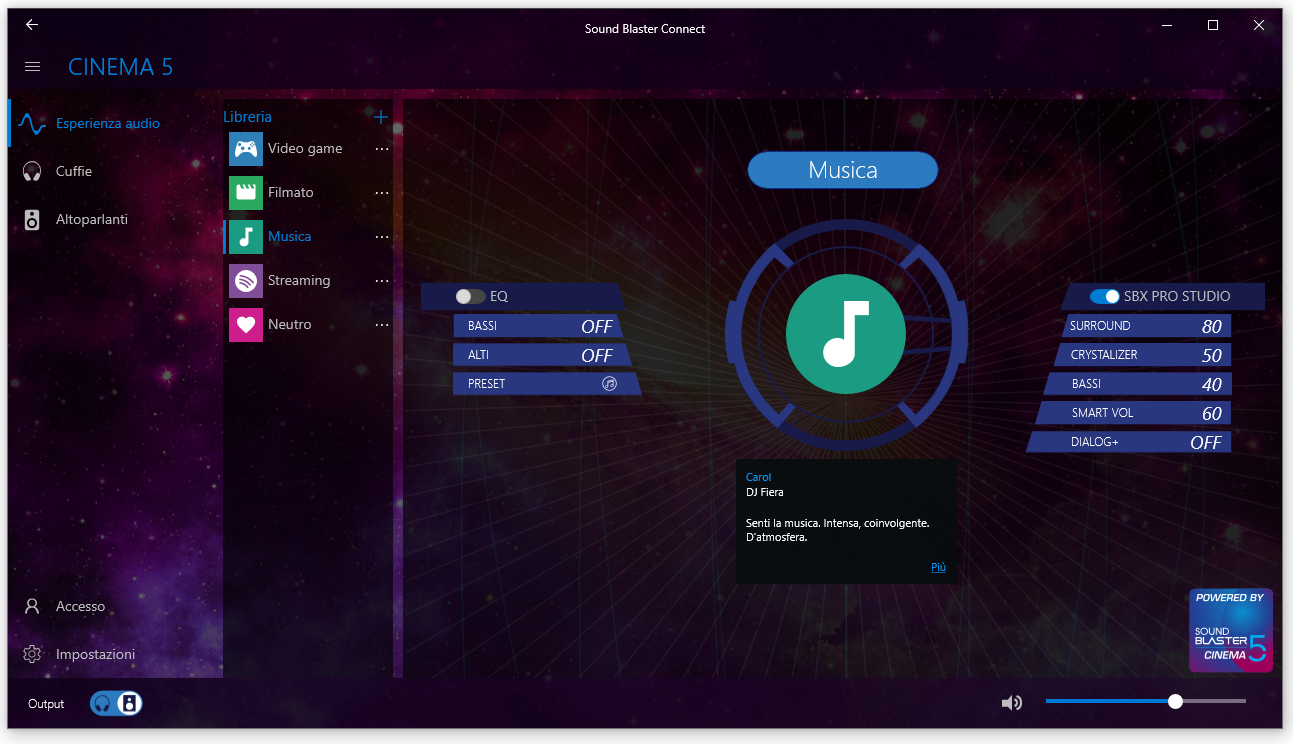Add a new profile with plus icon

point(381,117)
